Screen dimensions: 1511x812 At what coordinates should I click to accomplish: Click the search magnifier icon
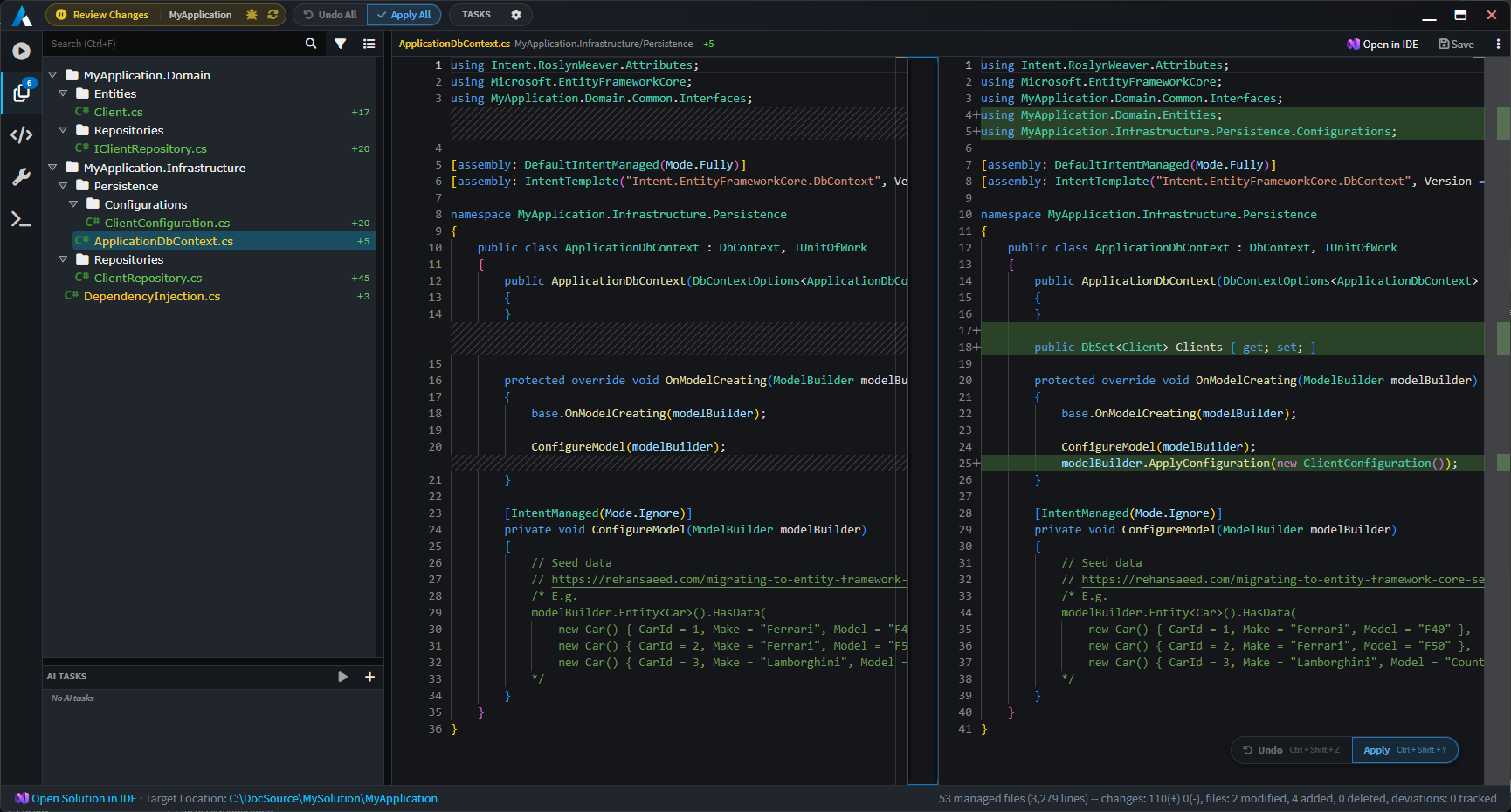tap(311, 44)
